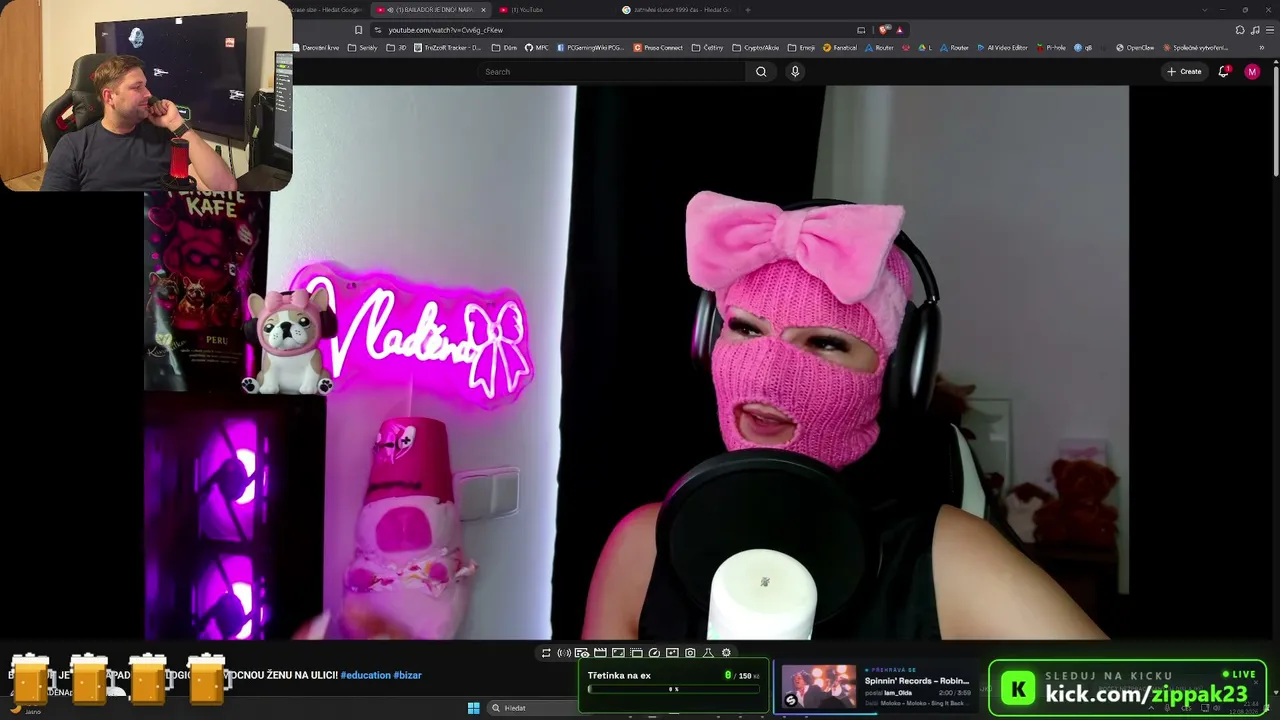Click the Windows Start button
The height and width of the screenshot is (720, 1280).
[x=473, y=708]
